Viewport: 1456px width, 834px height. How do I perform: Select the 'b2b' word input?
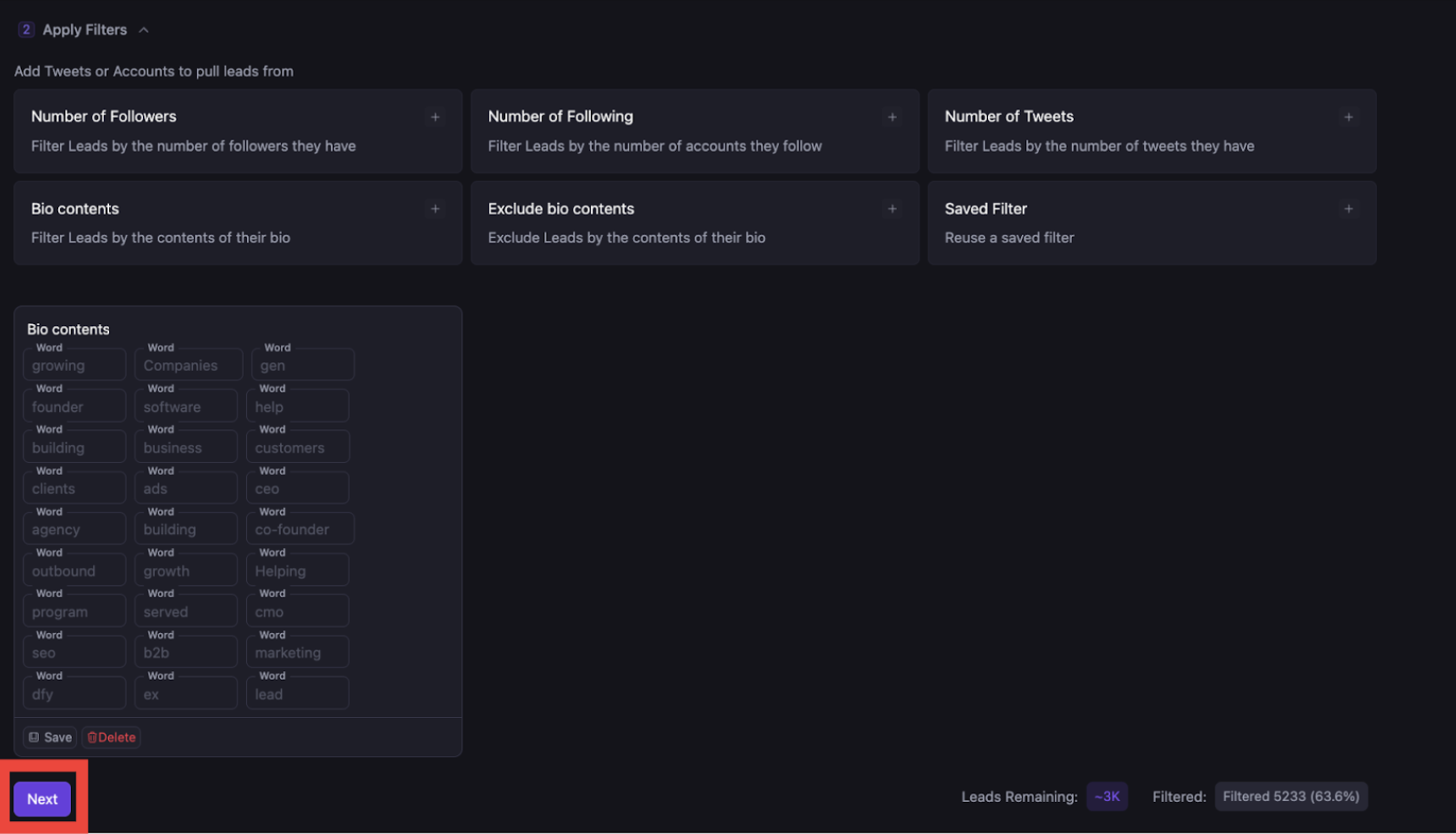tap(185, 653)
